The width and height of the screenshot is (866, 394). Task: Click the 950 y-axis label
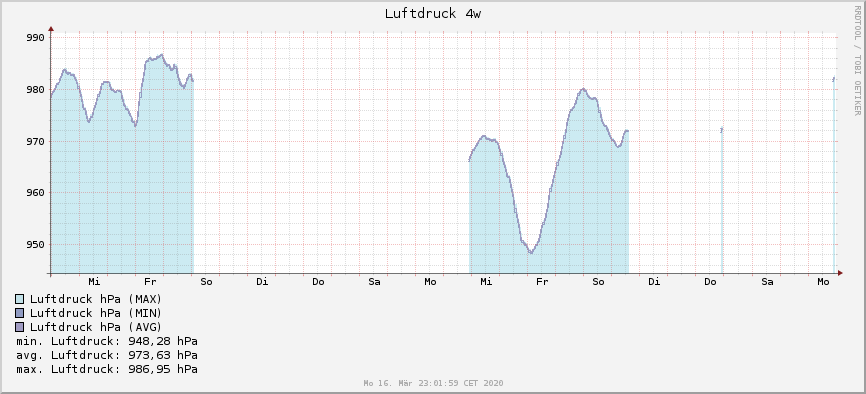35,245
